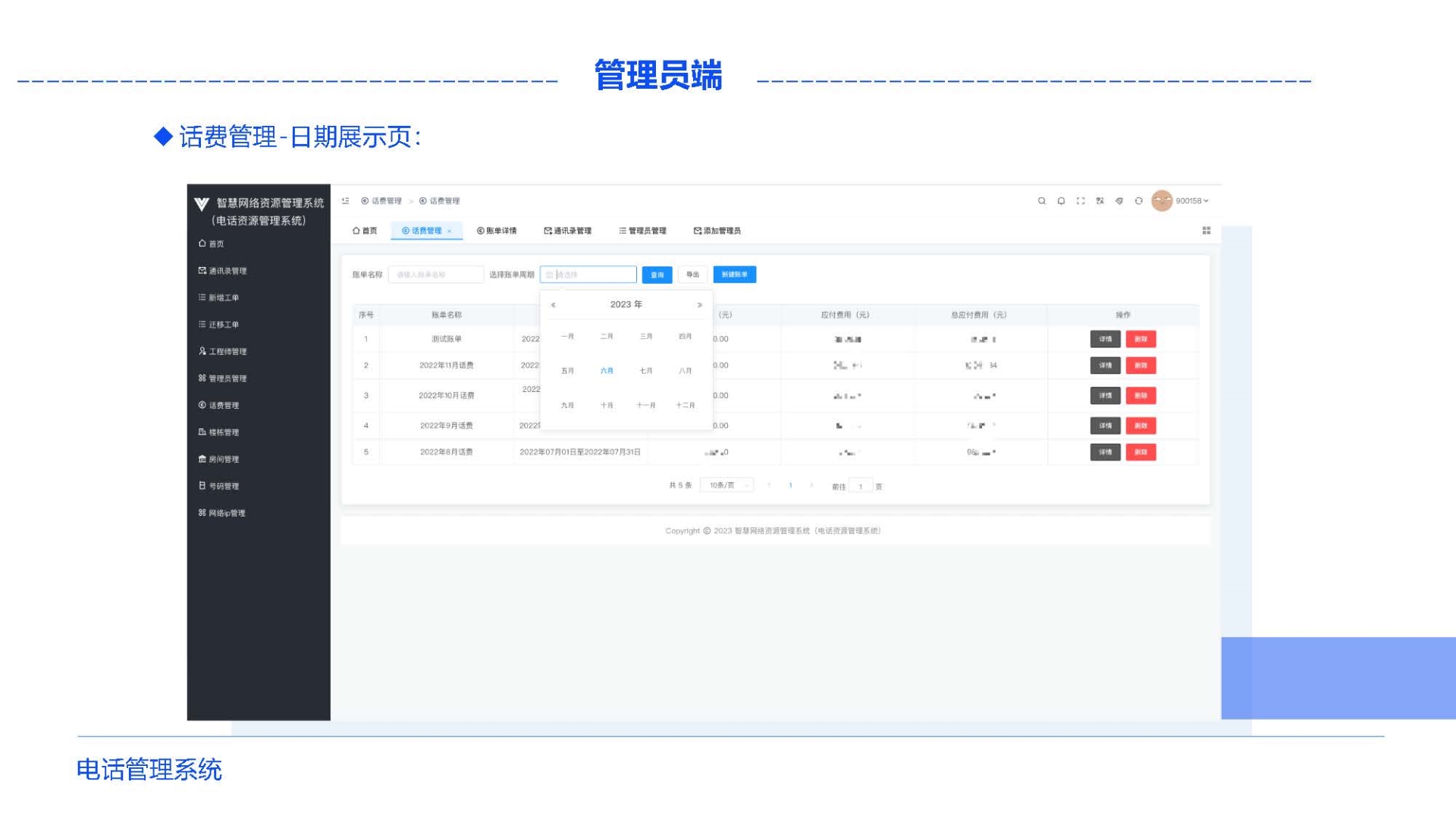Image resolution: width=1456 pixels, height=819 pixels.
Task: Toggle fullscreen mode icon
Action: tap(1081, 201)
